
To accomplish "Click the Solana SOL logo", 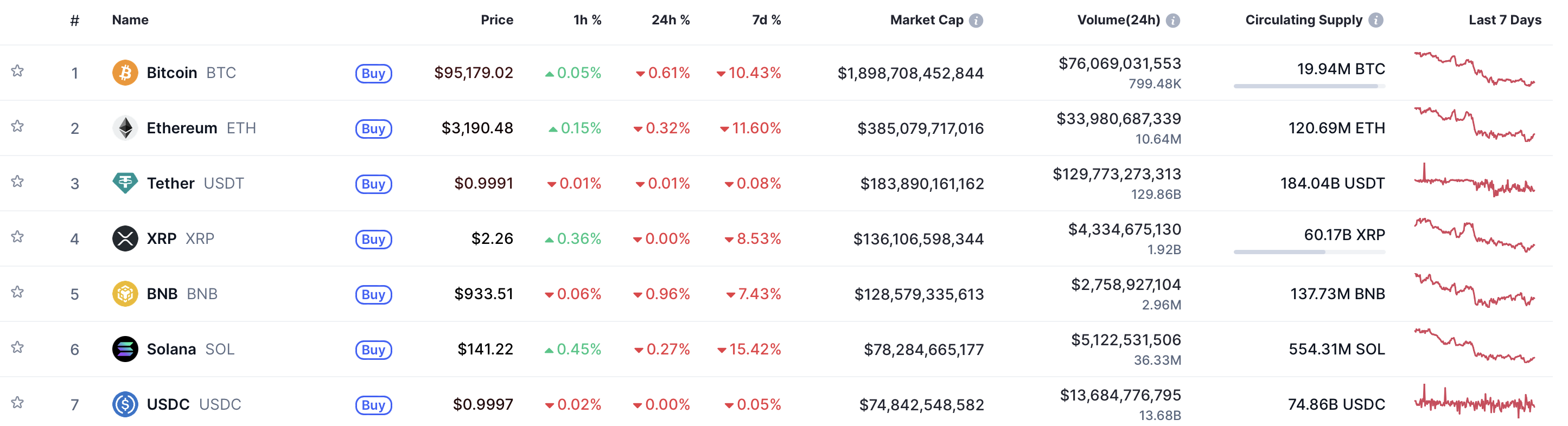I will point(125,349).
